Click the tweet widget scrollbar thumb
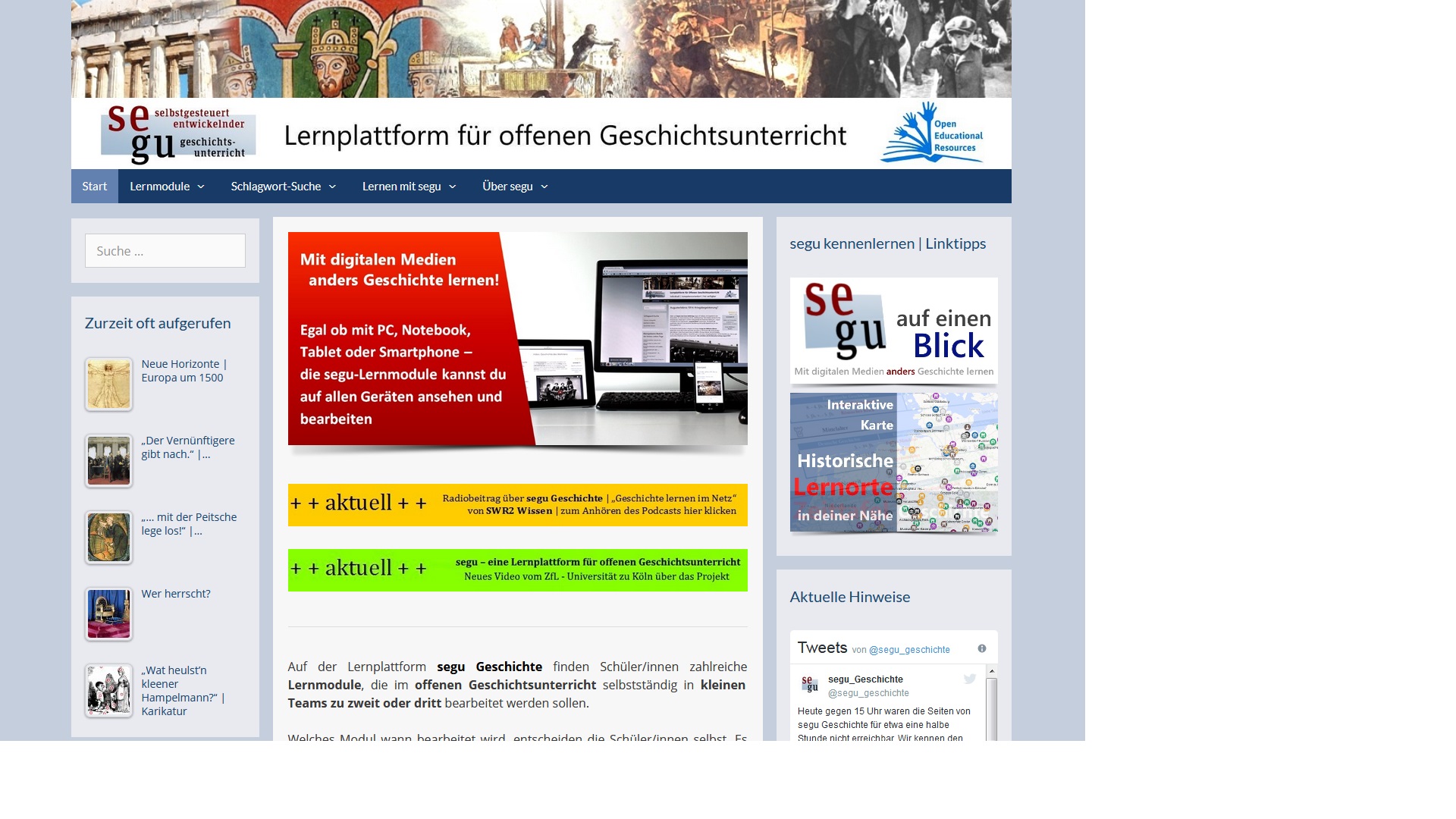Viewport: 1456px width, 819px height. (x=991, y=709)
